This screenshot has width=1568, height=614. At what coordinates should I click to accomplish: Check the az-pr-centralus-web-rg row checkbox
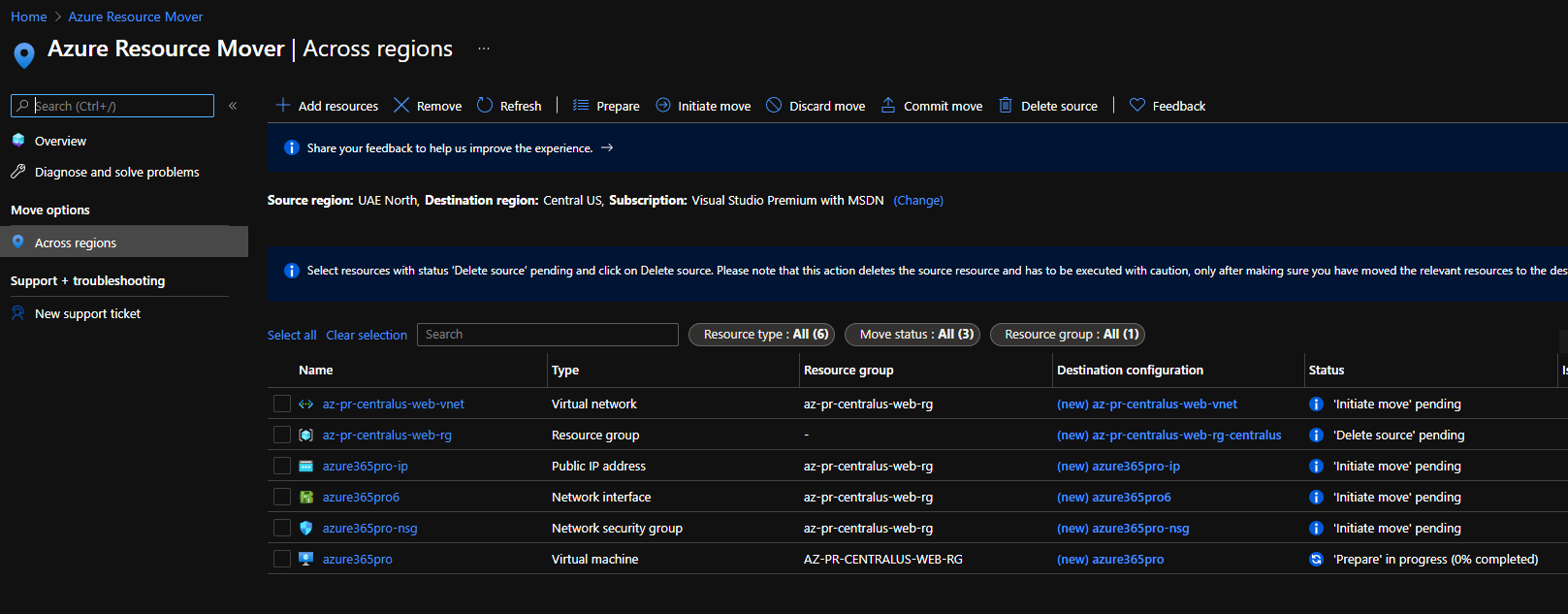pos(282,435)
